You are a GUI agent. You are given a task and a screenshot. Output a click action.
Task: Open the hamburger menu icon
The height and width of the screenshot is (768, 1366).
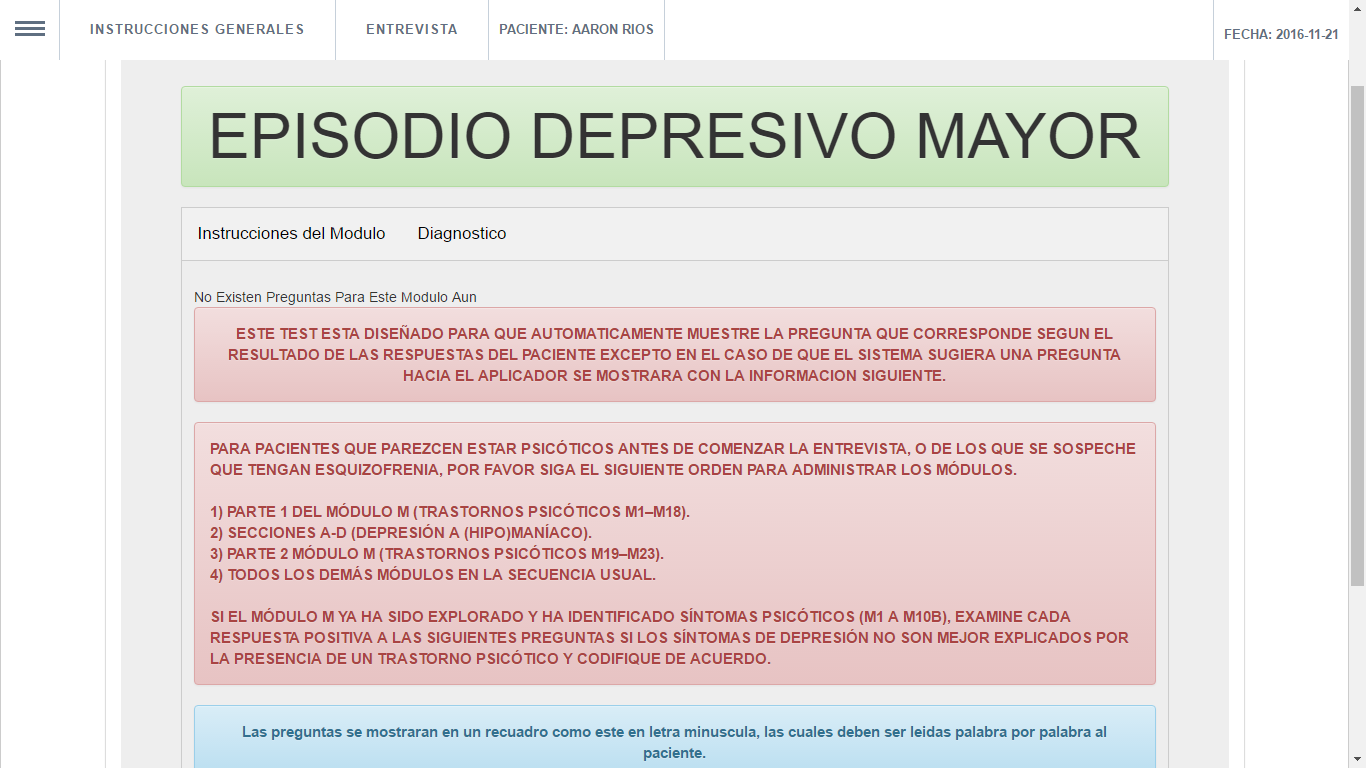coord(30,29)
